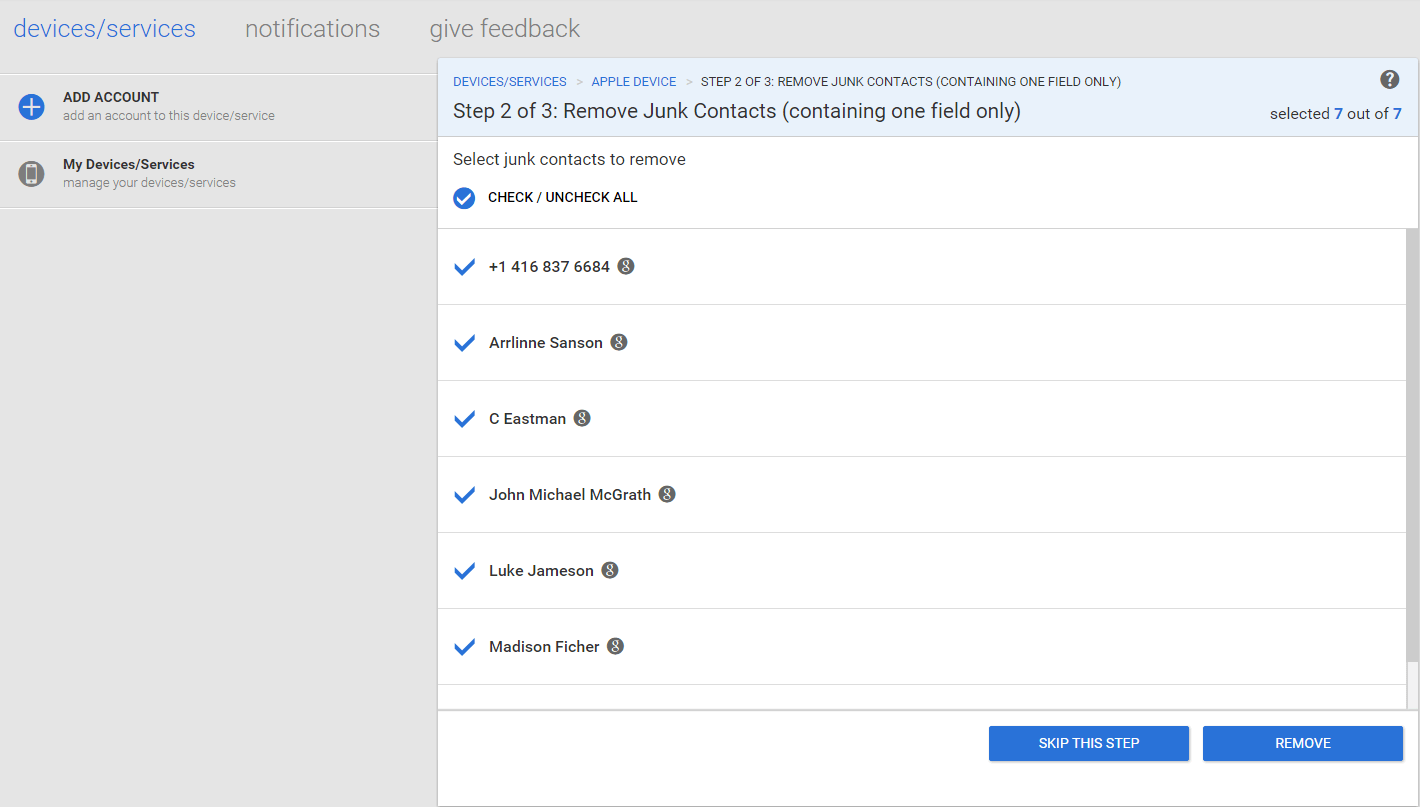The image size is (1420, 807).
Task: Click the phone number +1 416 837 6684
Action: 549,266
